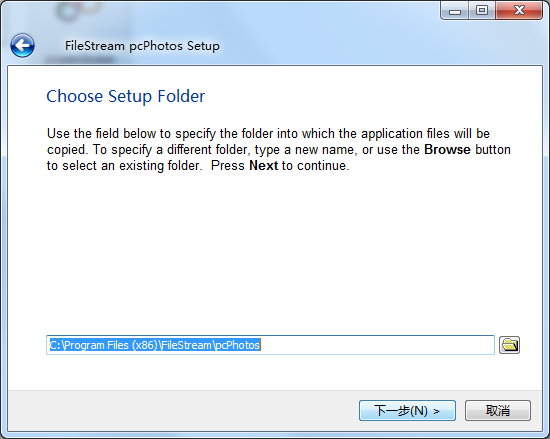Viewport: 550px width, 439px height.
Task: Click 'C:' at the start of the path
Action: click(x=55, y=345)
